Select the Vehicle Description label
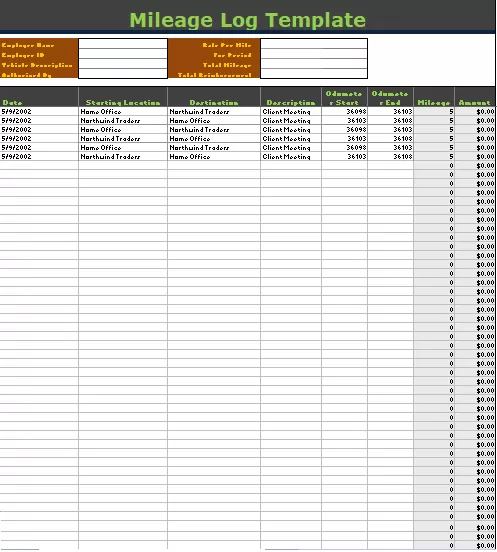Viewport: 497px width, 552px height. pos(37,65)
